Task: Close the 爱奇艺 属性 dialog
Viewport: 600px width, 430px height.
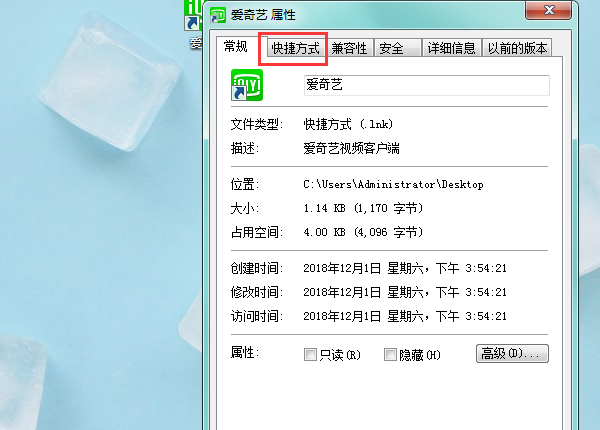Action: click(x=549, y=10)
